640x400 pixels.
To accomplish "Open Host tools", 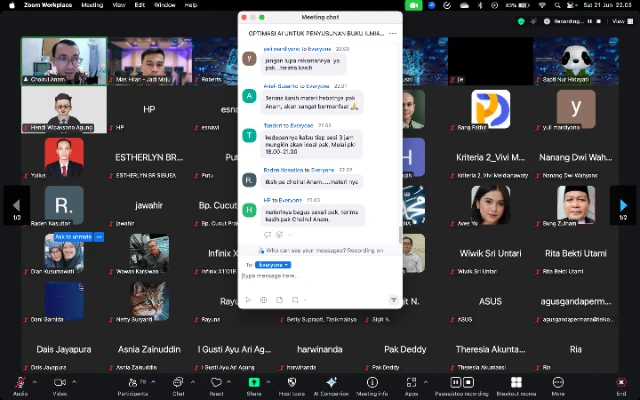I will (291, 383).
